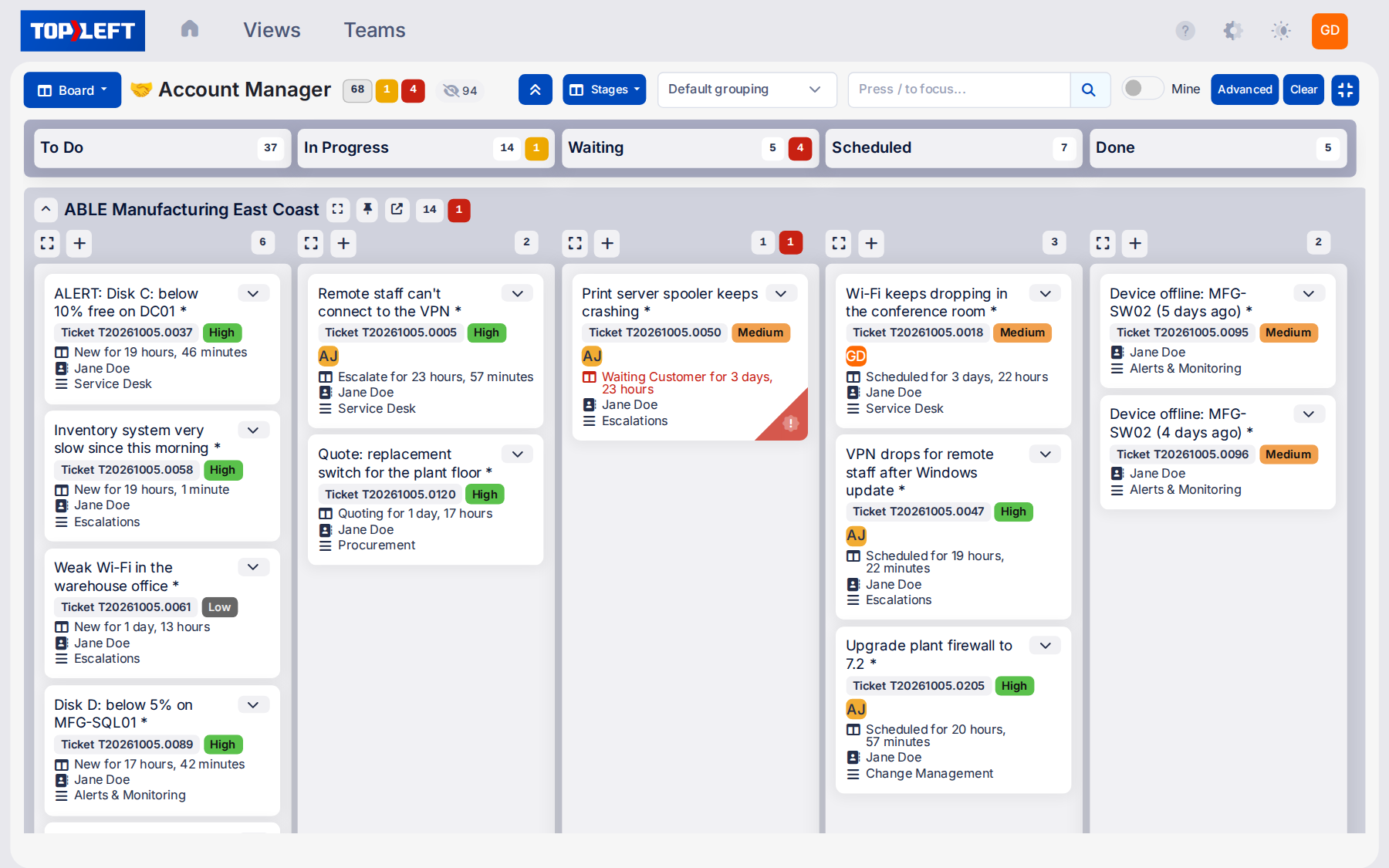This screenshot has width=1389, height=868.
Task: Open settings gear icon
Action: [x=1233, y=30]
